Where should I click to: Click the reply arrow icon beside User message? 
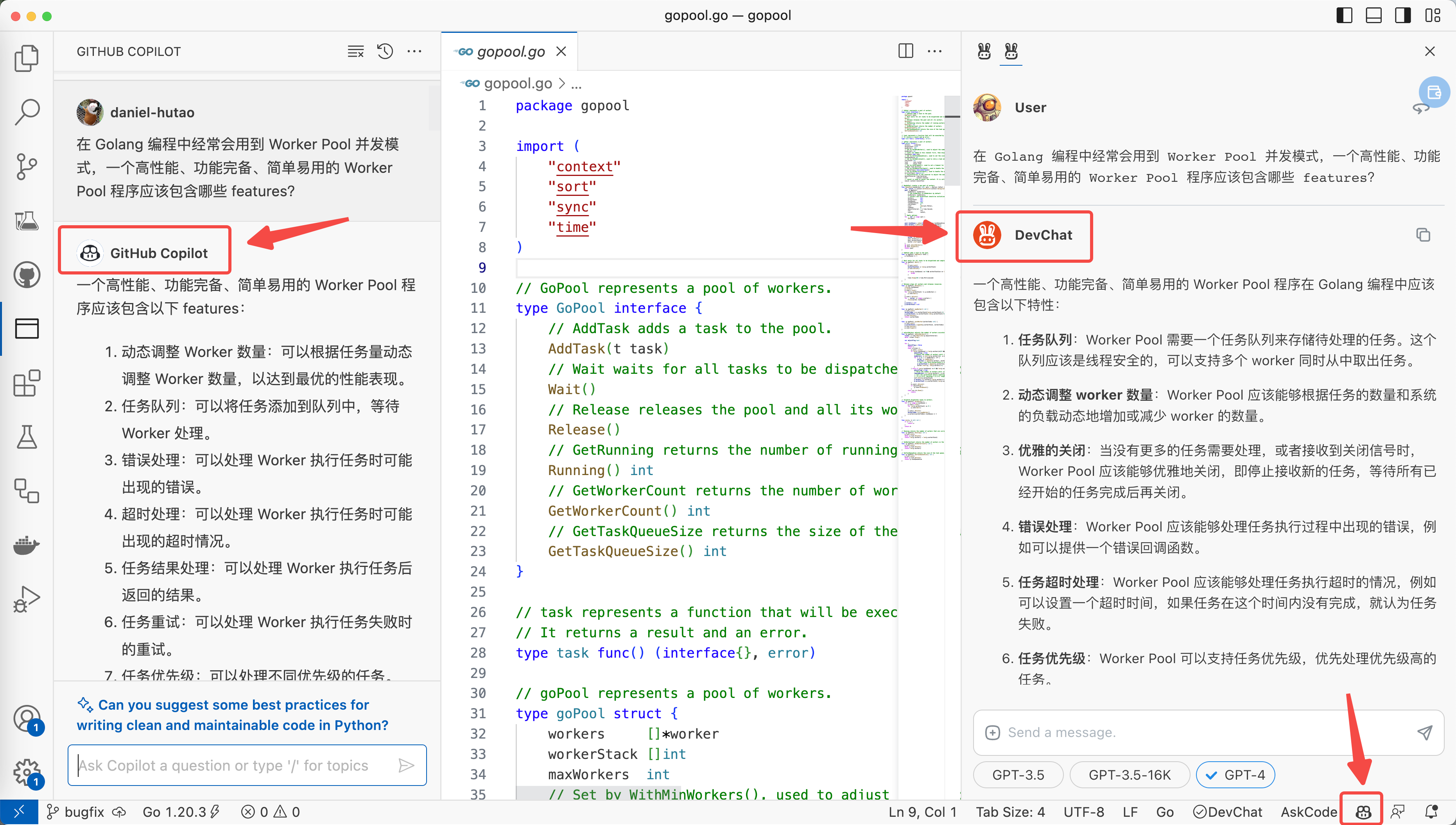[x=1420, y=109]
